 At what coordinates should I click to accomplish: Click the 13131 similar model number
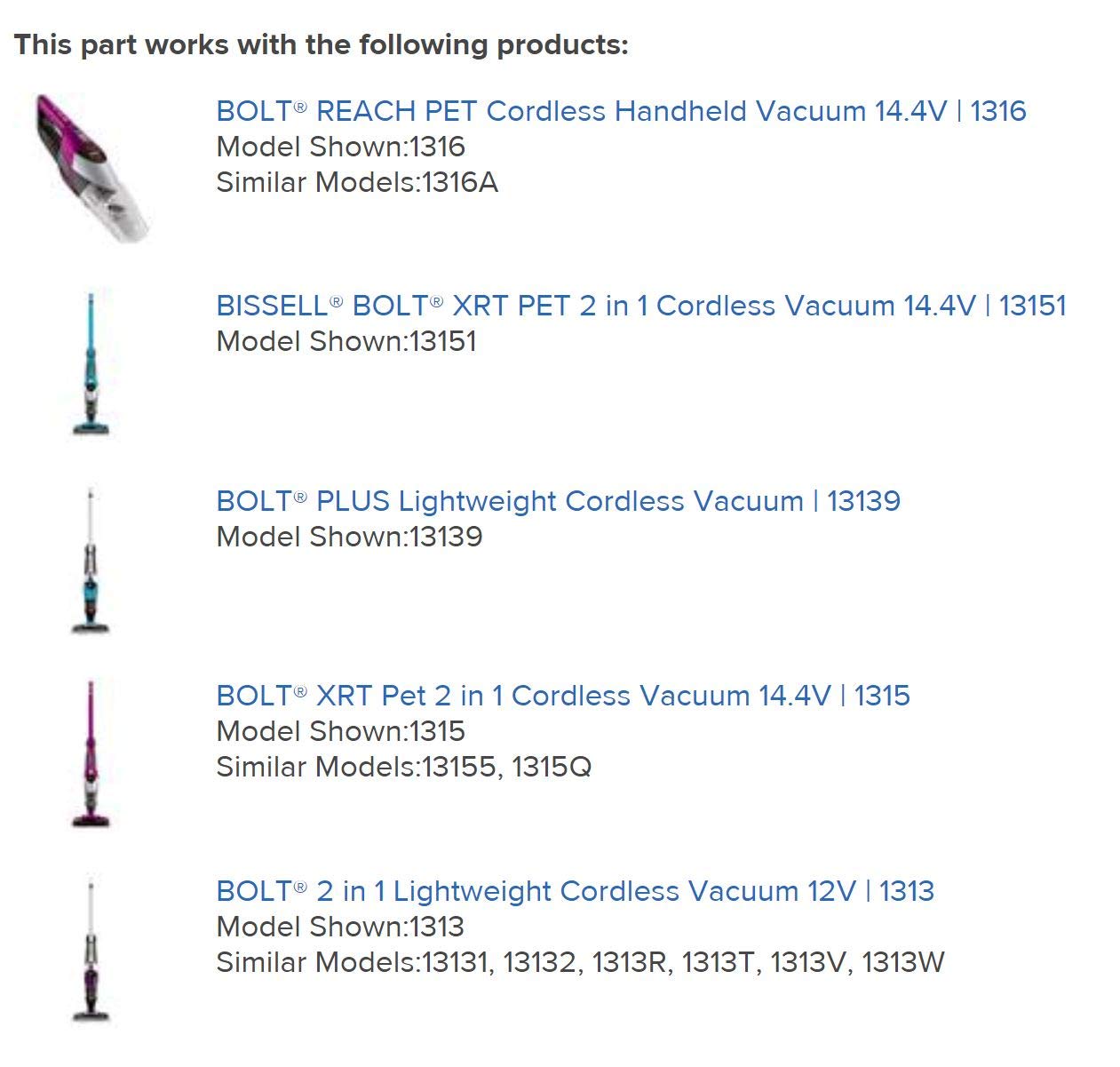tap(457, 962)
